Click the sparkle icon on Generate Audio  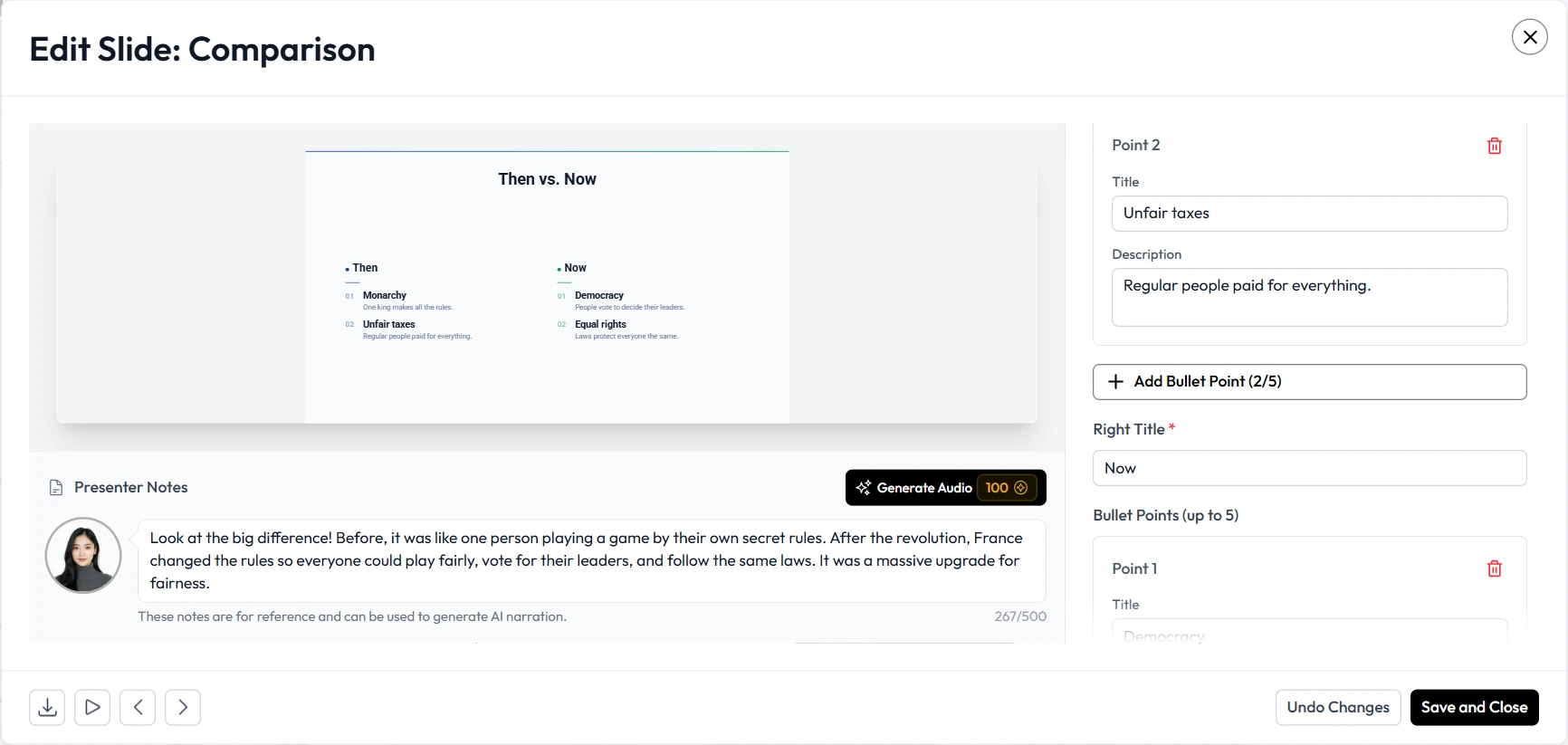click(864, 488)
